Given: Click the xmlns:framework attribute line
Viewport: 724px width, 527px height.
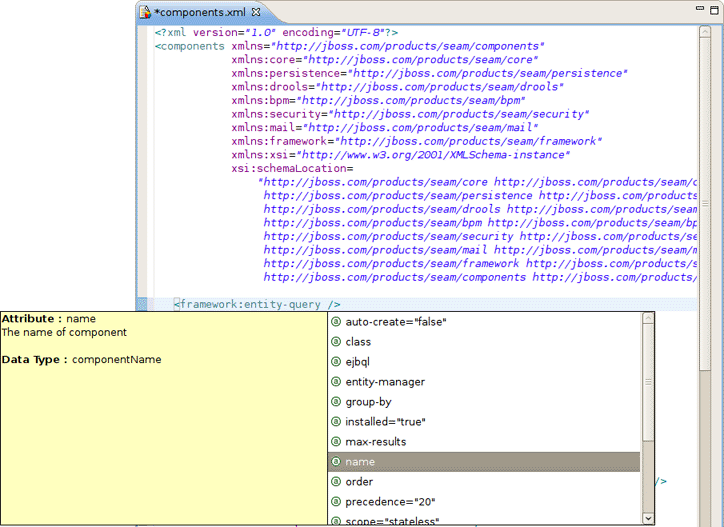Looking at the screenshot, I should click(416, 141).
